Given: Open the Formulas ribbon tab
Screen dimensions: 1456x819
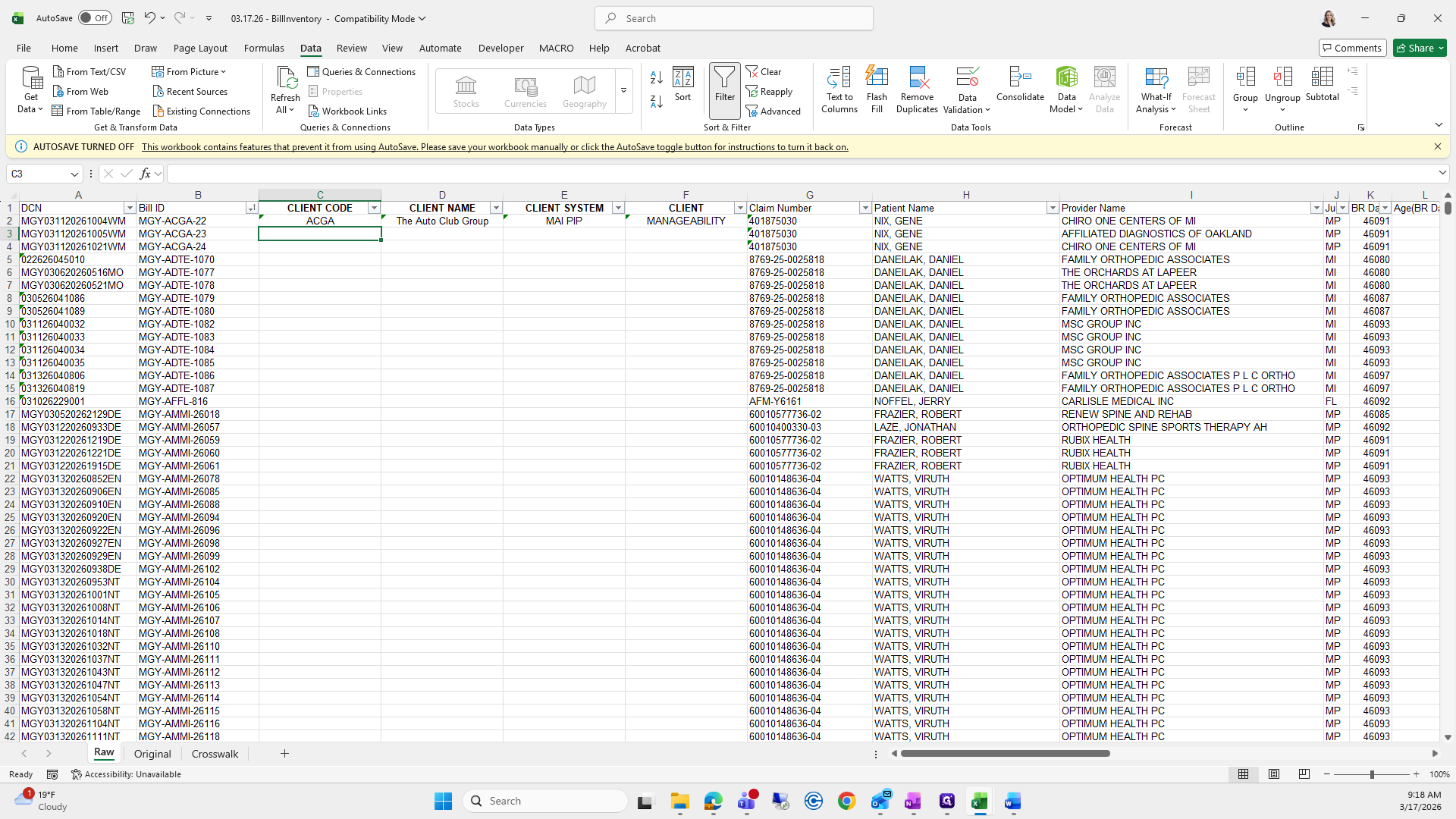Looking at the screenshot, I should point(264,48).
